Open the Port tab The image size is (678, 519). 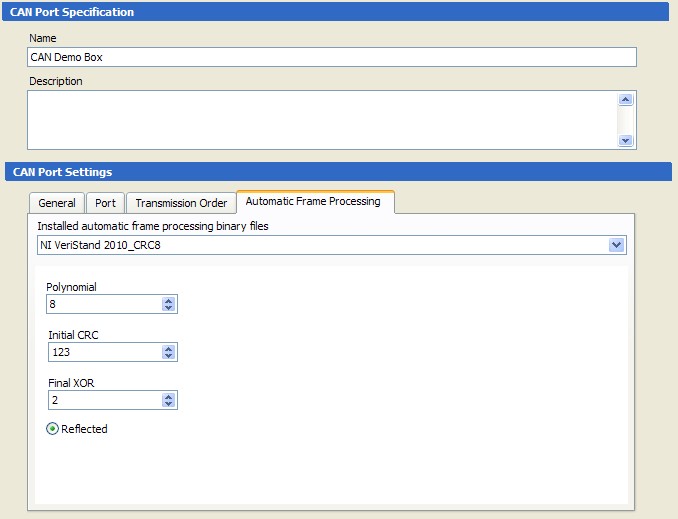105,203
